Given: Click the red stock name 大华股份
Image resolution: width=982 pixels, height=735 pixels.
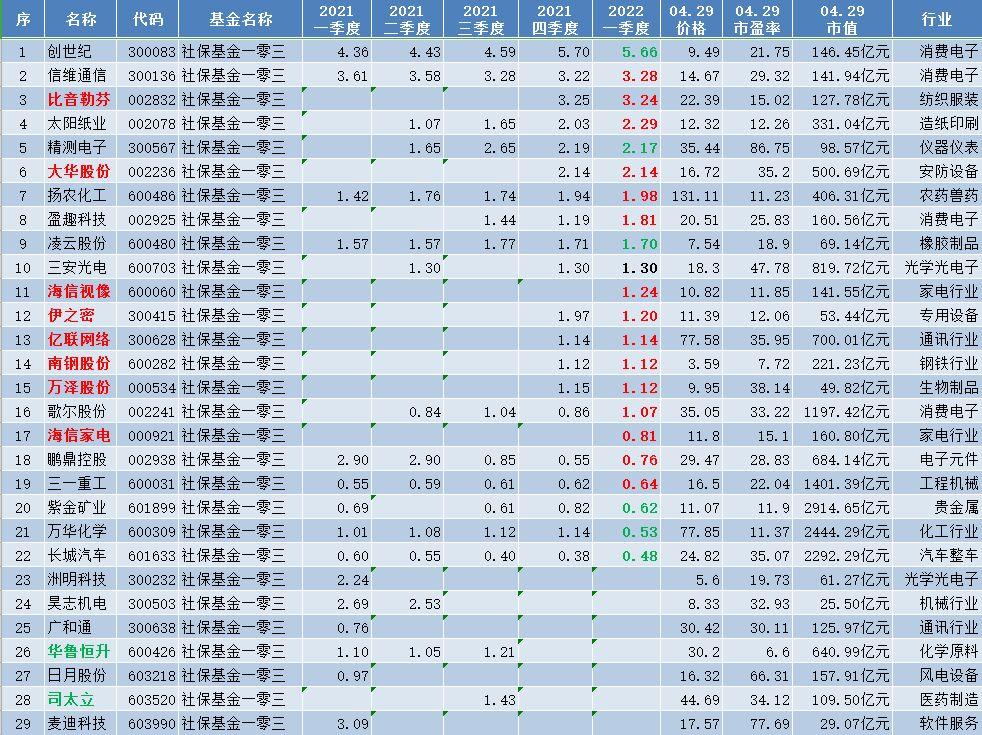Looking at the screenshot, I should pos(79,172).
